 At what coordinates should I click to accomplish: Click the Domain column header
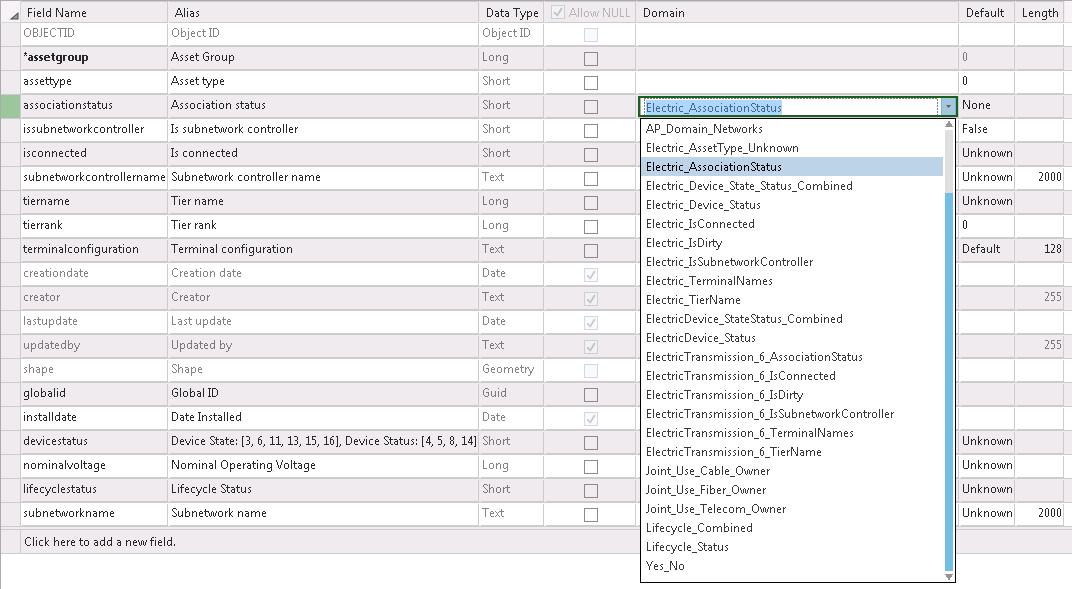797,12
